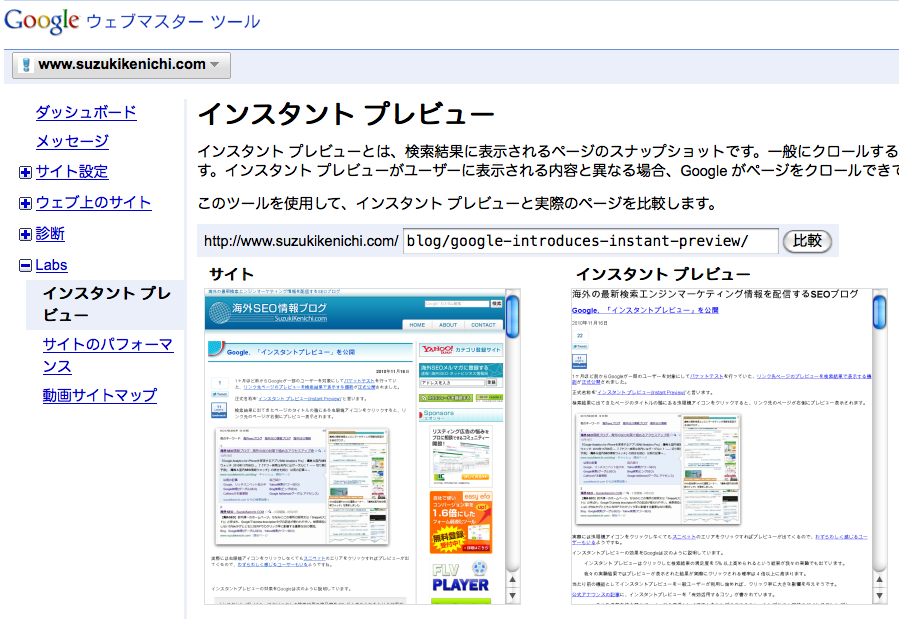
Task: Click the インスタント プレビュー page heading
Action: [x=346, y=113]
